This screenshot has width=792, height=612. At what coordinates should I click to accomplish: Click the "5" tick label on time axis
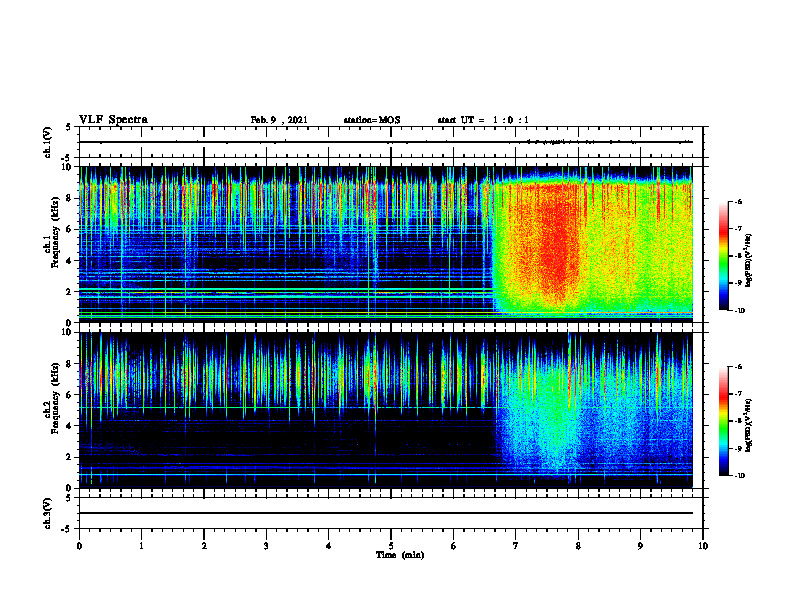391,546
